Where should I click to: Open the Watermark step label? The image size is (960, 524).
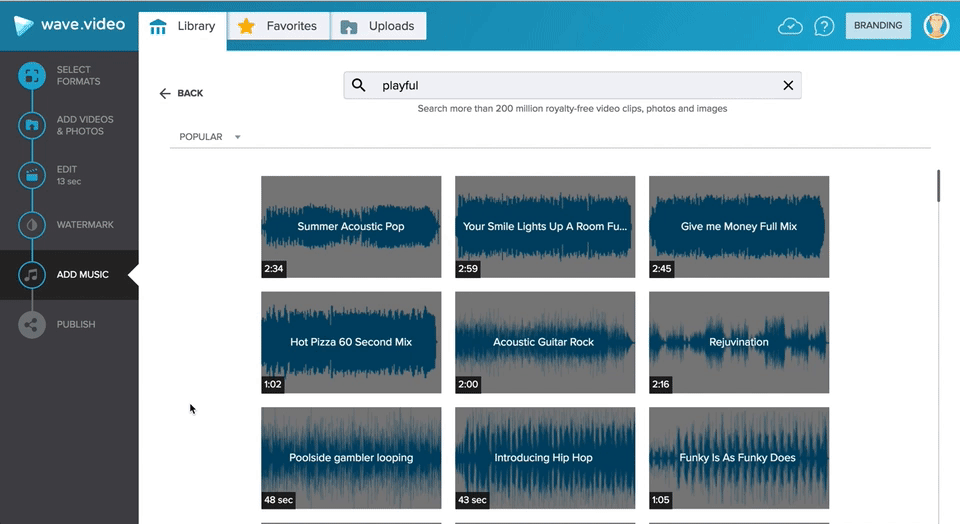coord(85,225)
